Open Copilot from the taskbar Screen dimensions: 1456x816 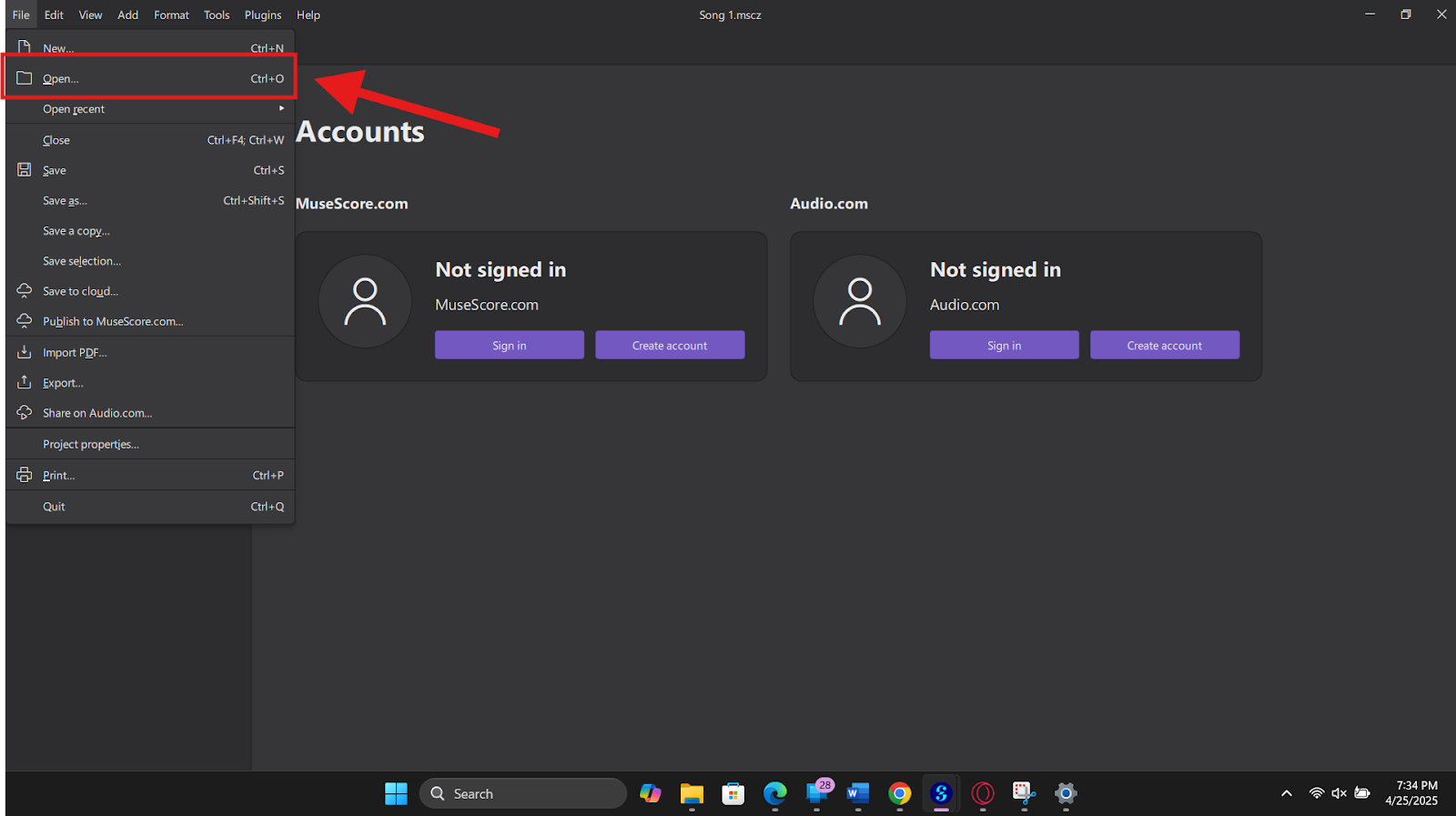651,793
